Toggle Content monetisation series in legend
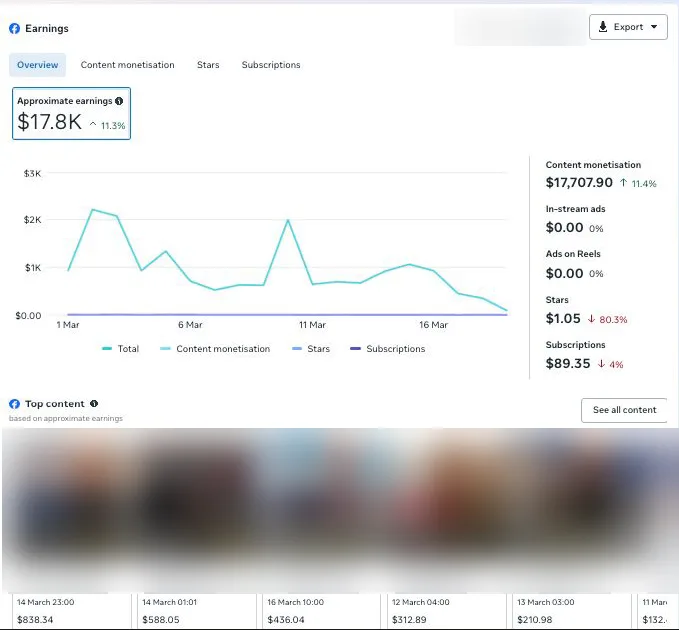Viewport: 679px width, 630px height. [x=215, y=349]
